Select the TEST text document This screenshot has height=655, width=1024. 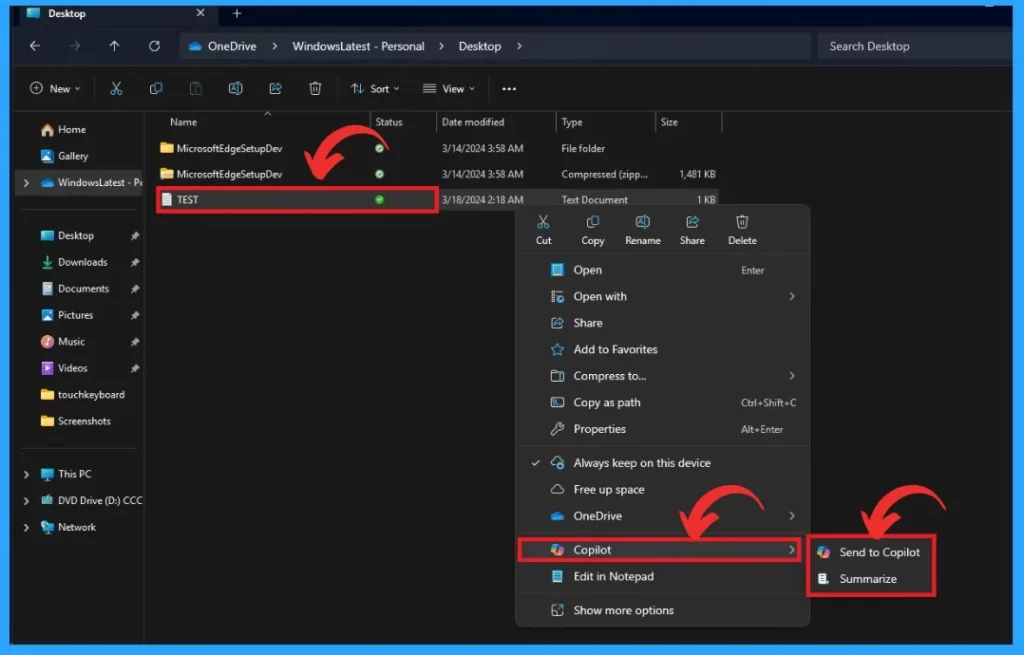pos(438,200)
